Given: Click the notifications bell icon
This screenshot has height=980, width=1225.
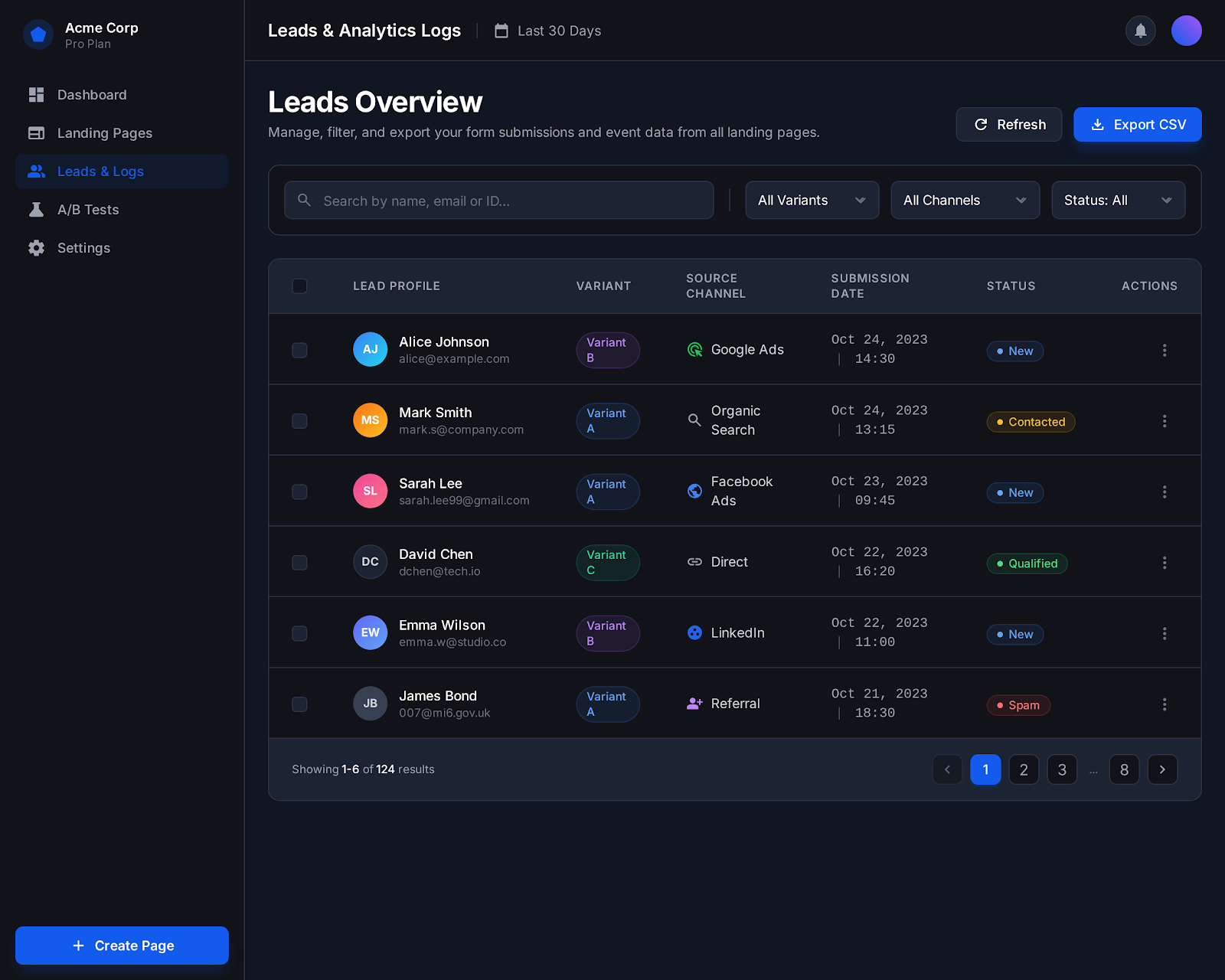Looking at the screenshot, I should coord(1140,31).
